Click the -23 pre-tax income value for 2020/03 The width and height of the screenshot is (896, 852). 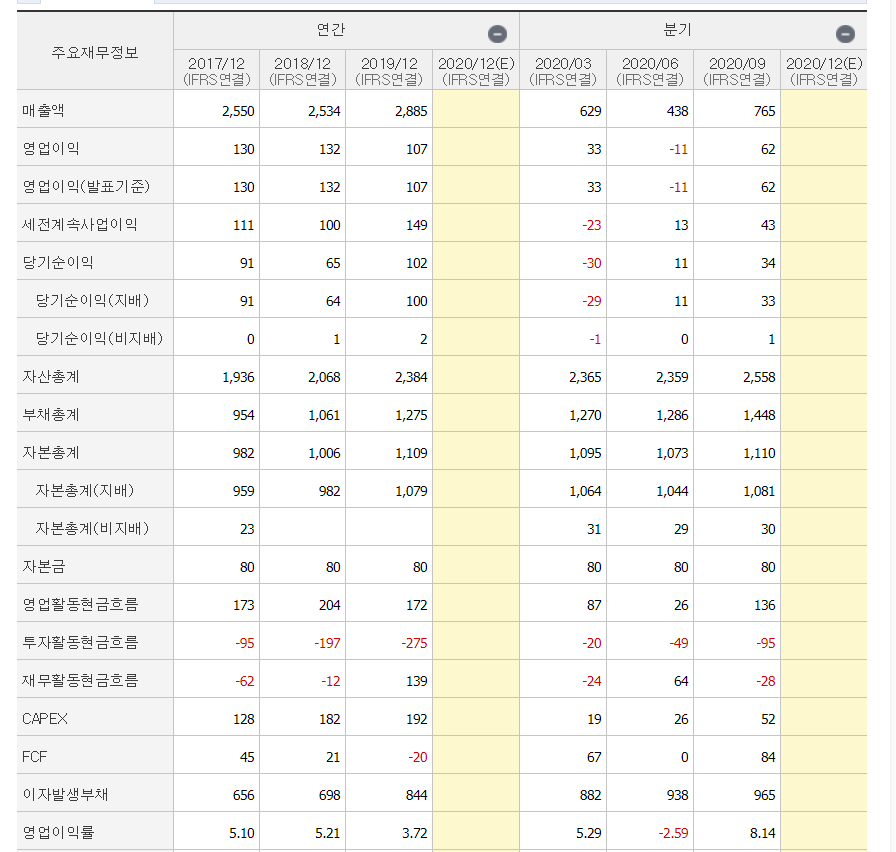591,225
